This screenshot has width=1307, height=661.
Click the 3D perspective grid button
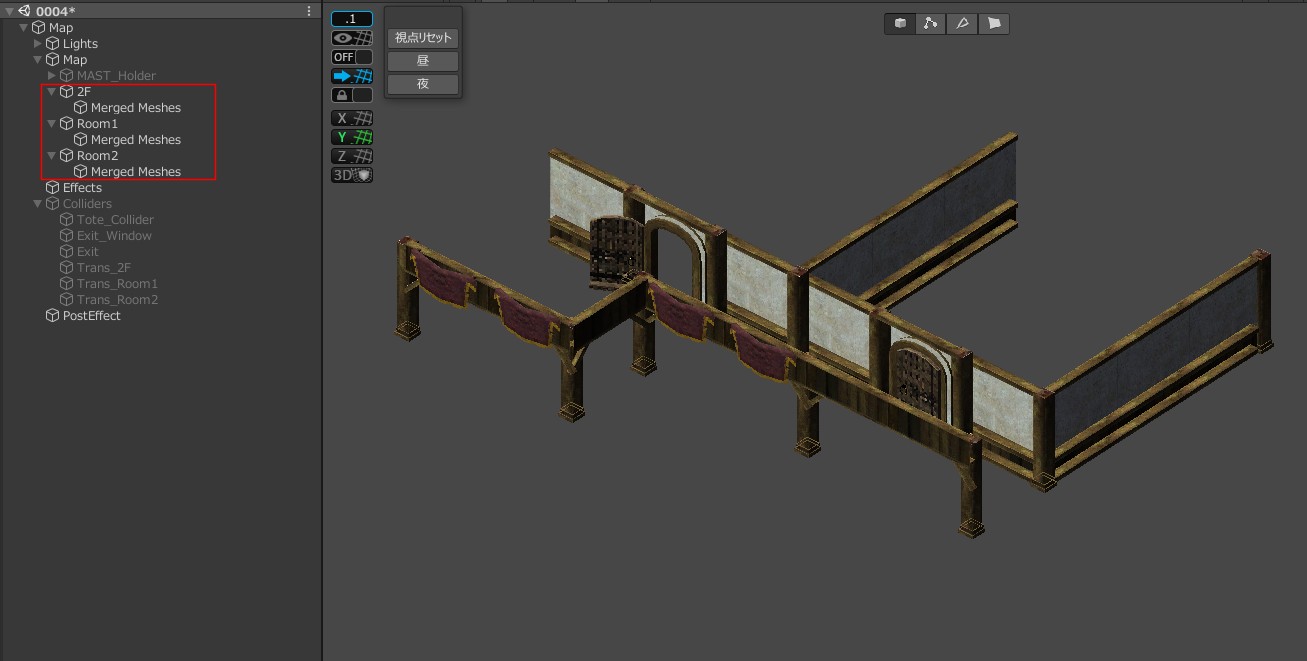tap(352, 175)
